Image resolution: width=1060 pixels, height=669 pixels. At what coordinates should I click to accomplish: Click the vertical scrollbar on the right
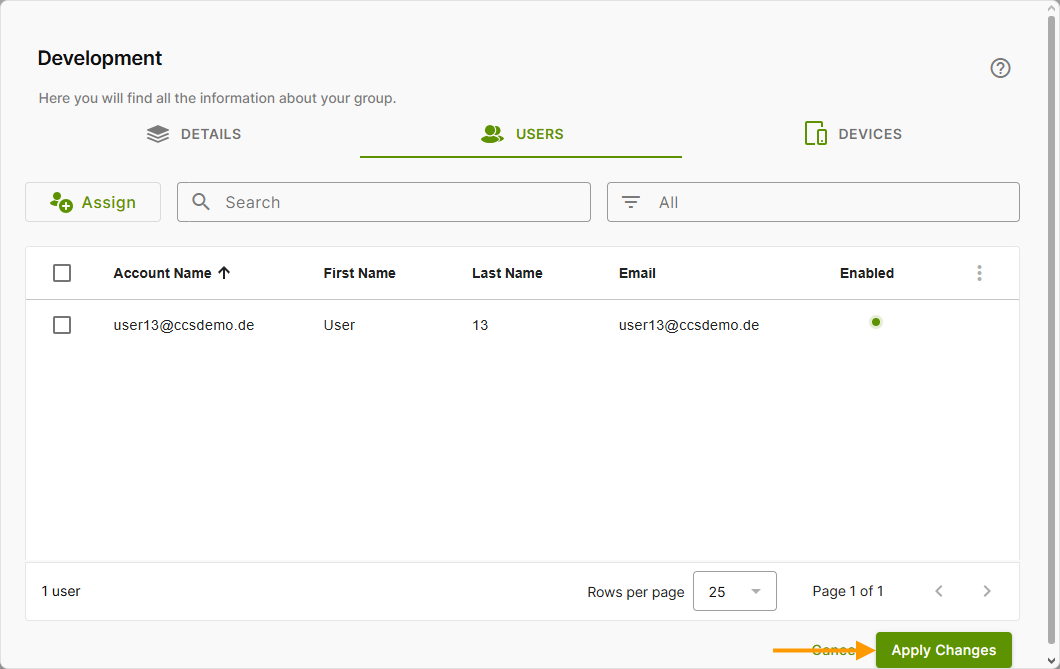(1052, 331)
